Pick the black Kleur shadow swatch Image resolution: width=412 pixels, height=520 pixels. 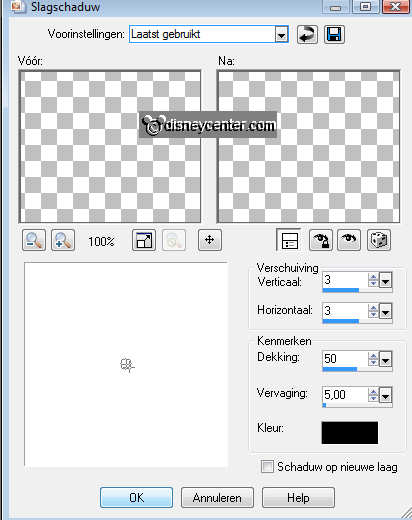click(x=350, y=433)
